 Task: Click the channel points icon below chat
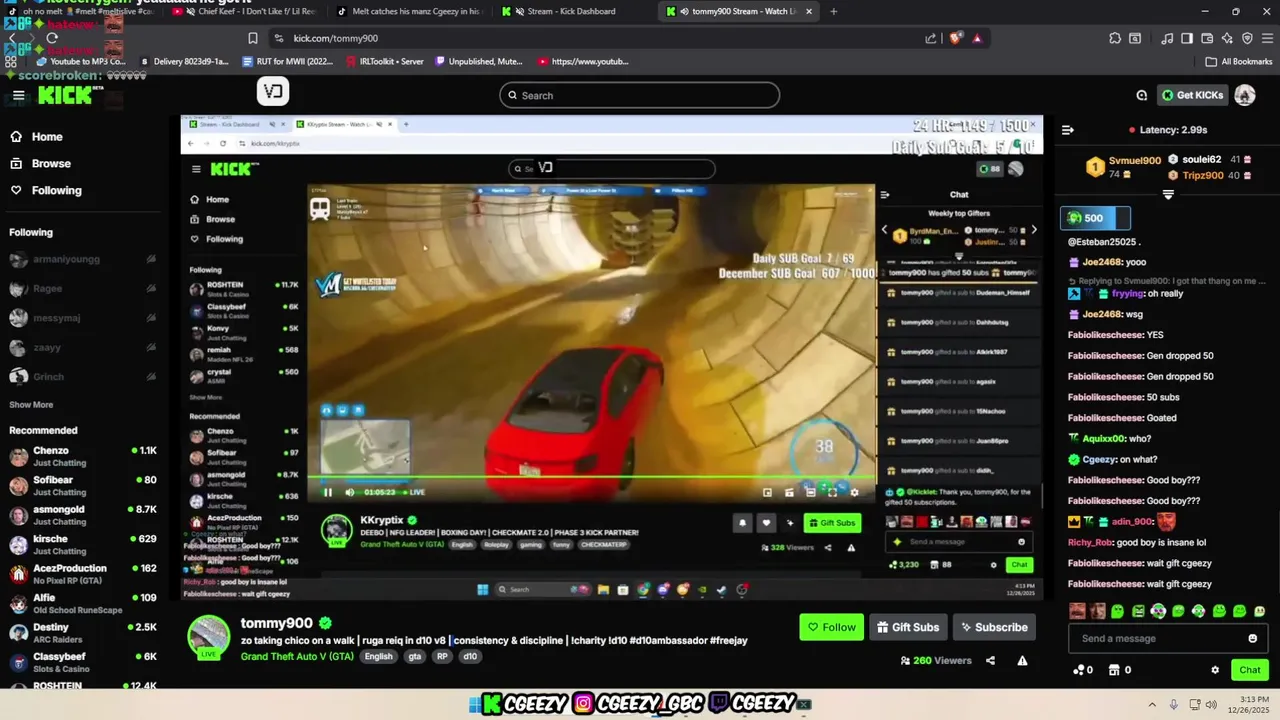pyautogui.click(x=1078, y=670)
